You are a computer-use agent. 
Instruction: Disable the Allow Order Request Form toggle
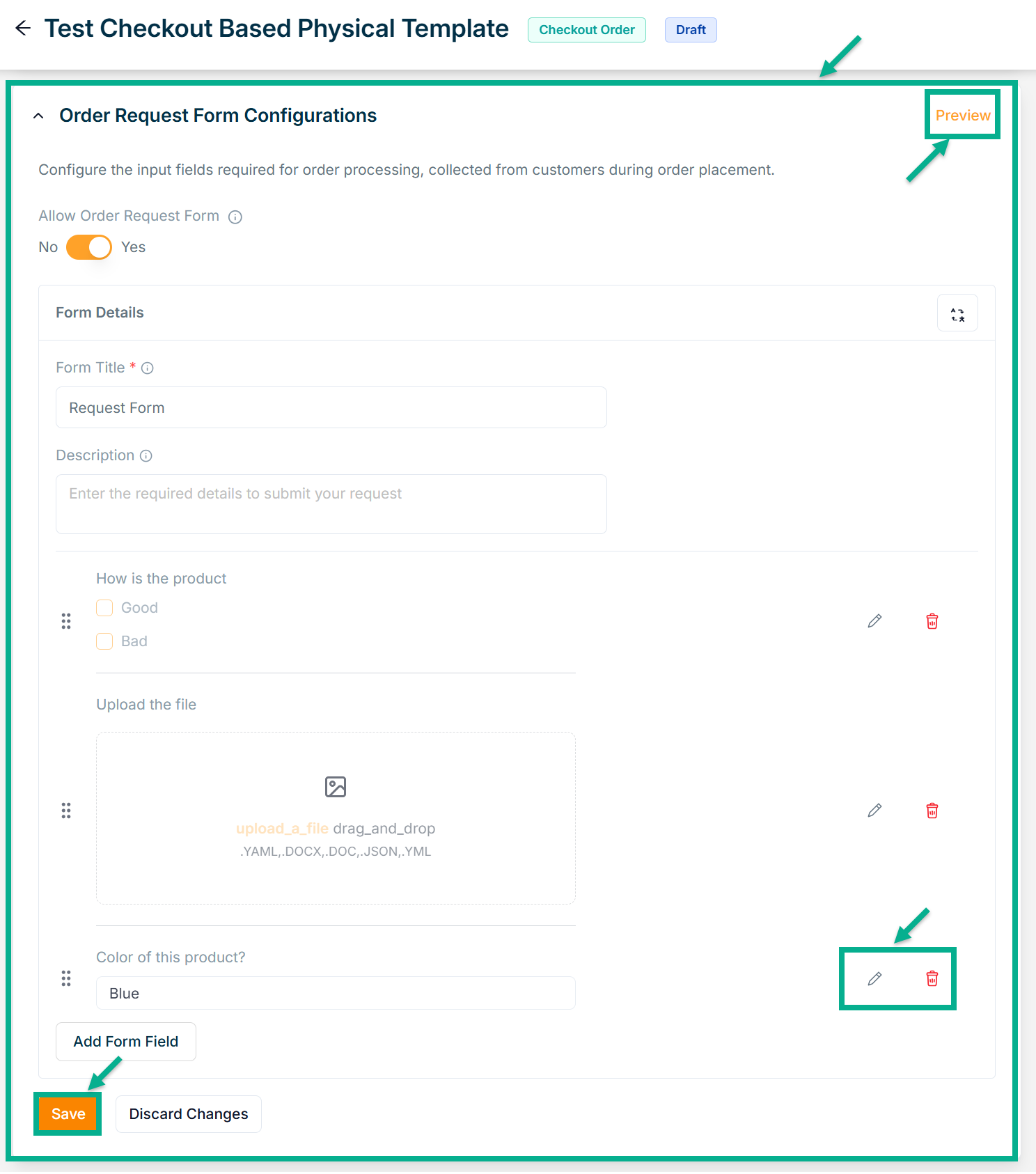click(89, 247)
